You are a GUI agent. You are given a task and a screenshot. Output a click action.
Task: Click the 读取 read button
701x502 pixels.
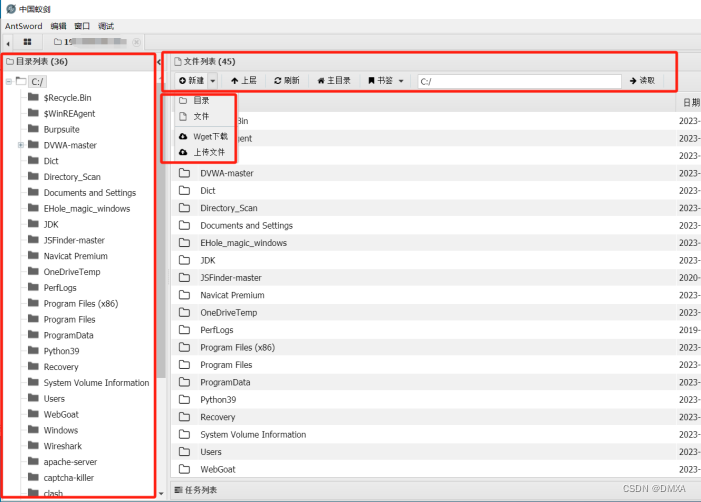click(x=642, y=80)
